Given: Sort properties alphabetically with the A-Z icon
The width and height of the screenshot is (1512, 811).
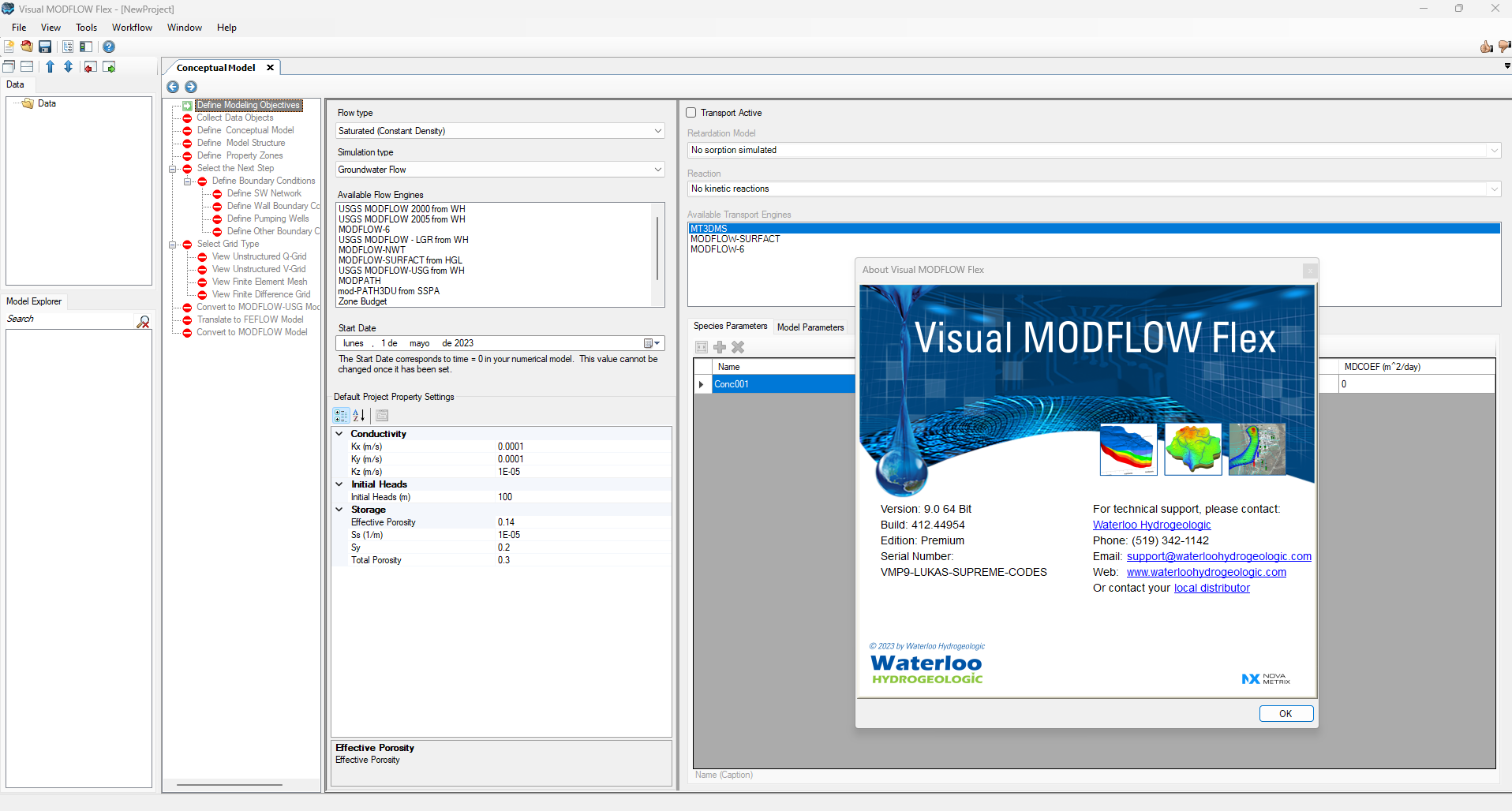Looking at the screenshot, I should click(x=359, y=415).
